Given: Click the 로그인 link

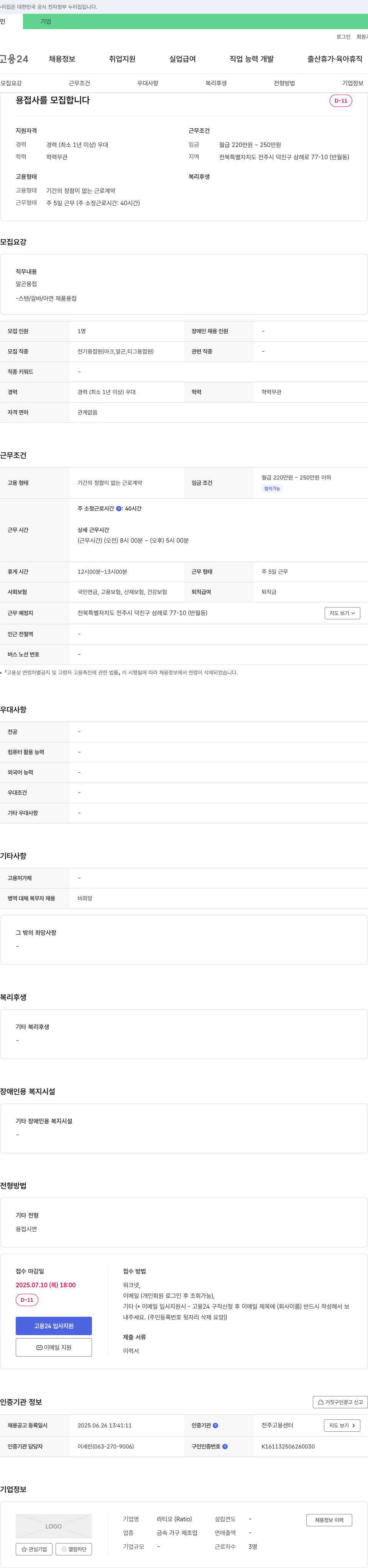Looking at the screenshot, I should pos(343,37).
